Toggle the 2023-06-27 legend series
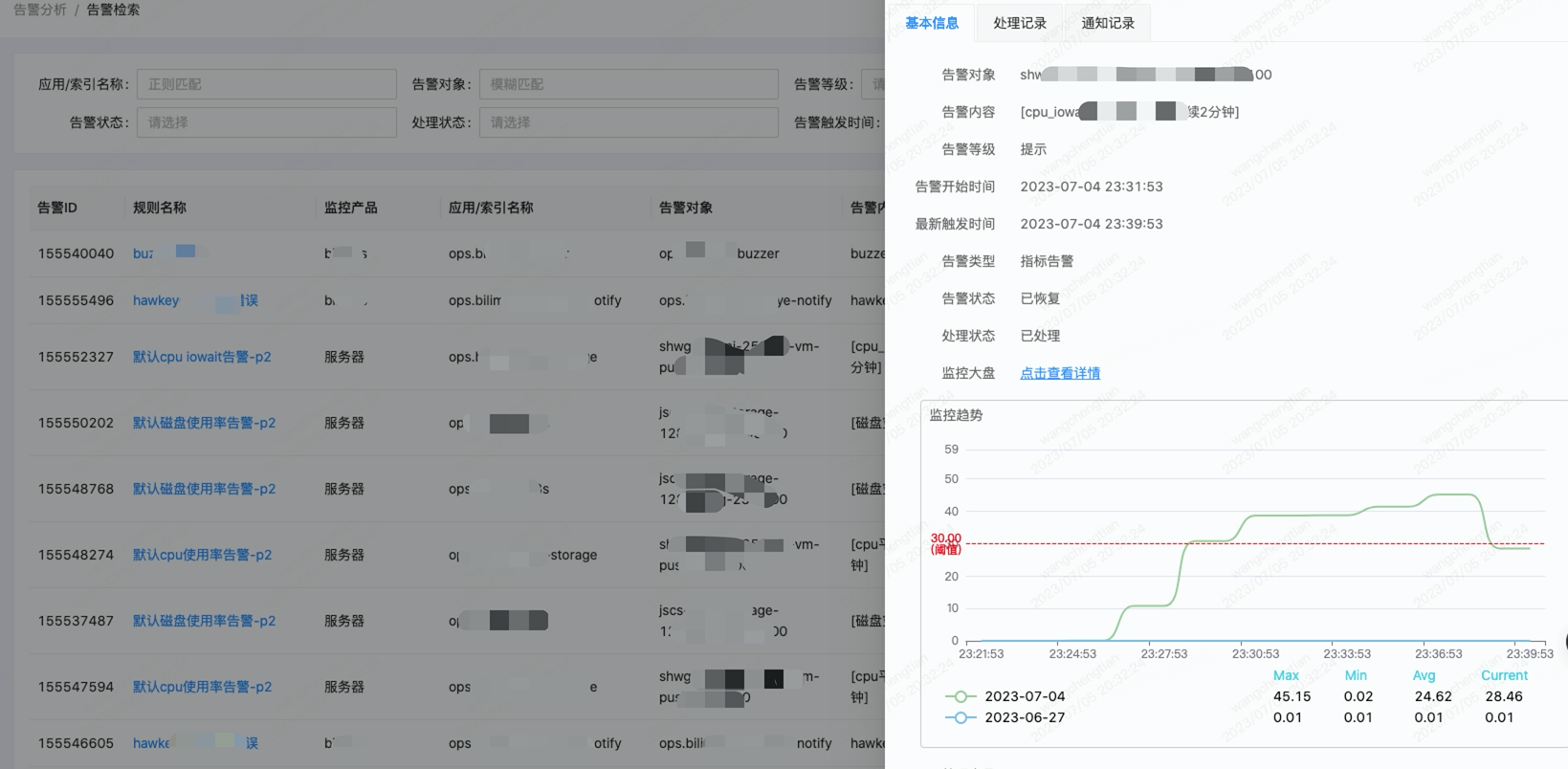The image size is (1568, 769). [1005, 717]
